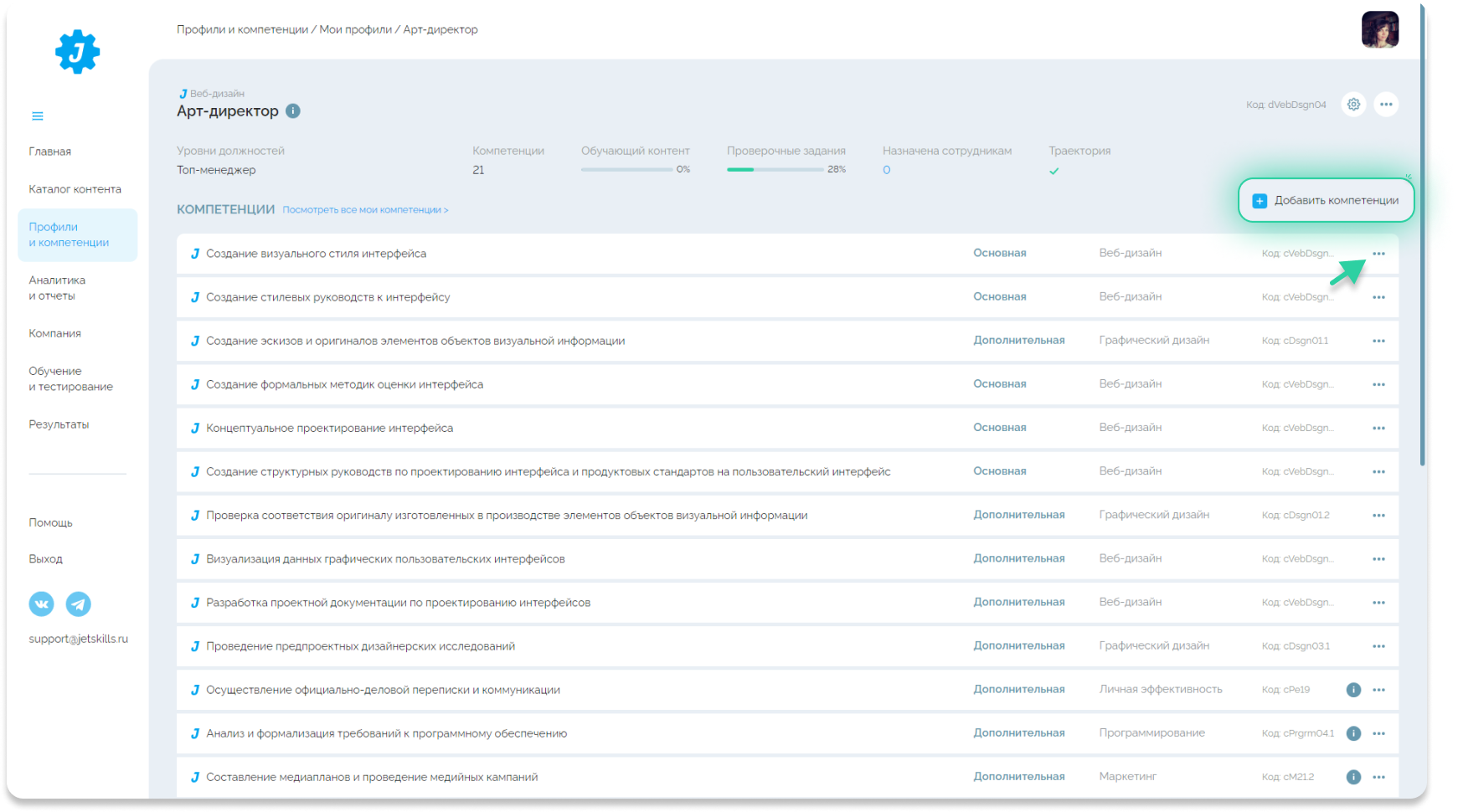Open Аналитика и отчеты section
The width and height of the screenshot is (1458, 812).
(x=57, y=288)
